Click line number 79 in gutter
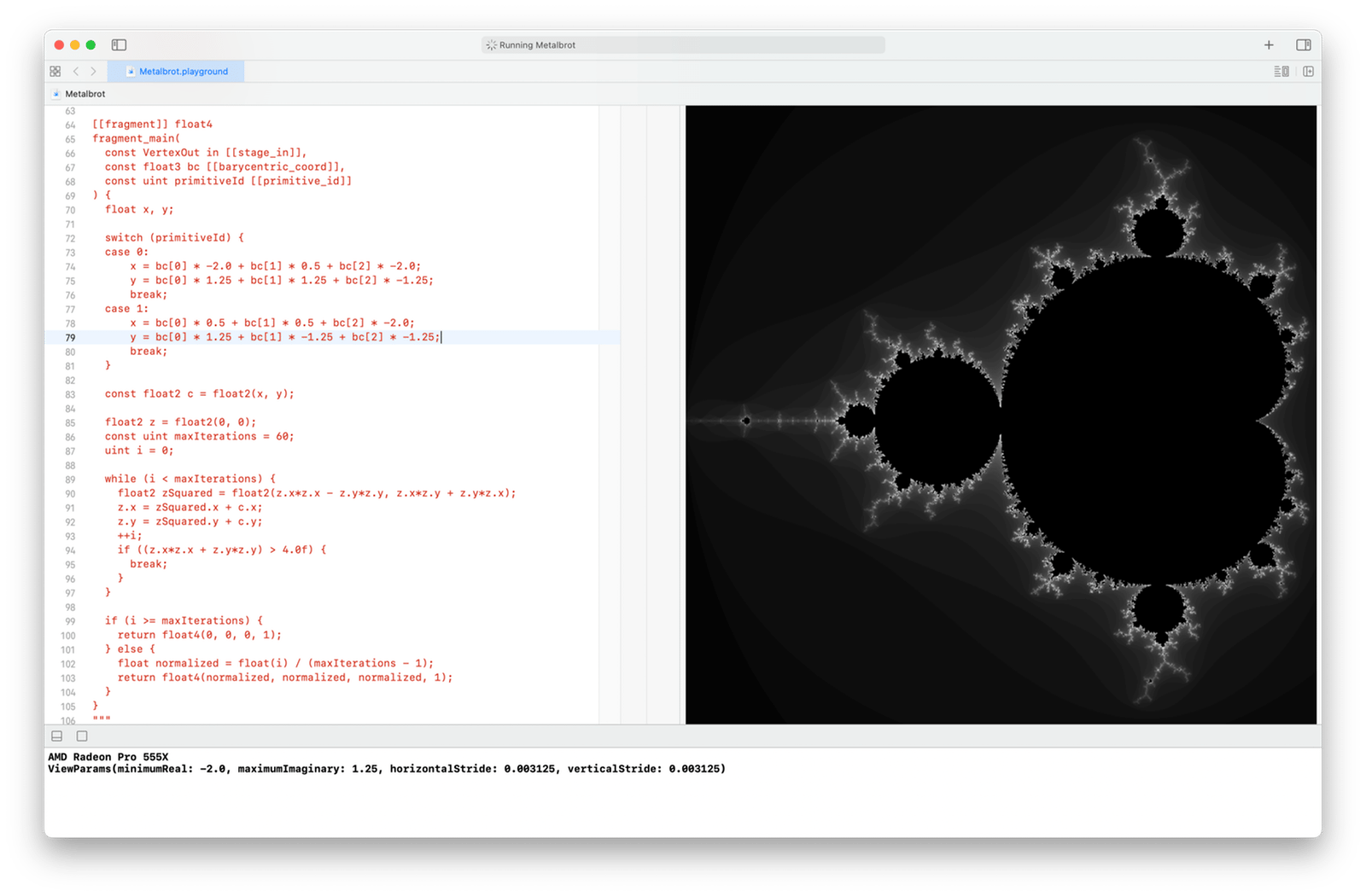The width and height of the screenshot is (1366, 896). tap(70, 338)
